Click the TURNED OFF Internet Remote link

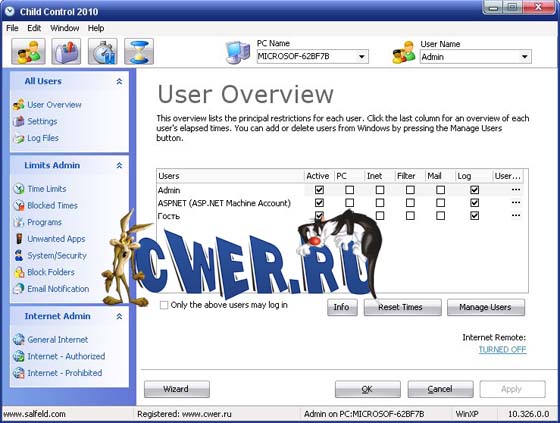pos(502,349)
